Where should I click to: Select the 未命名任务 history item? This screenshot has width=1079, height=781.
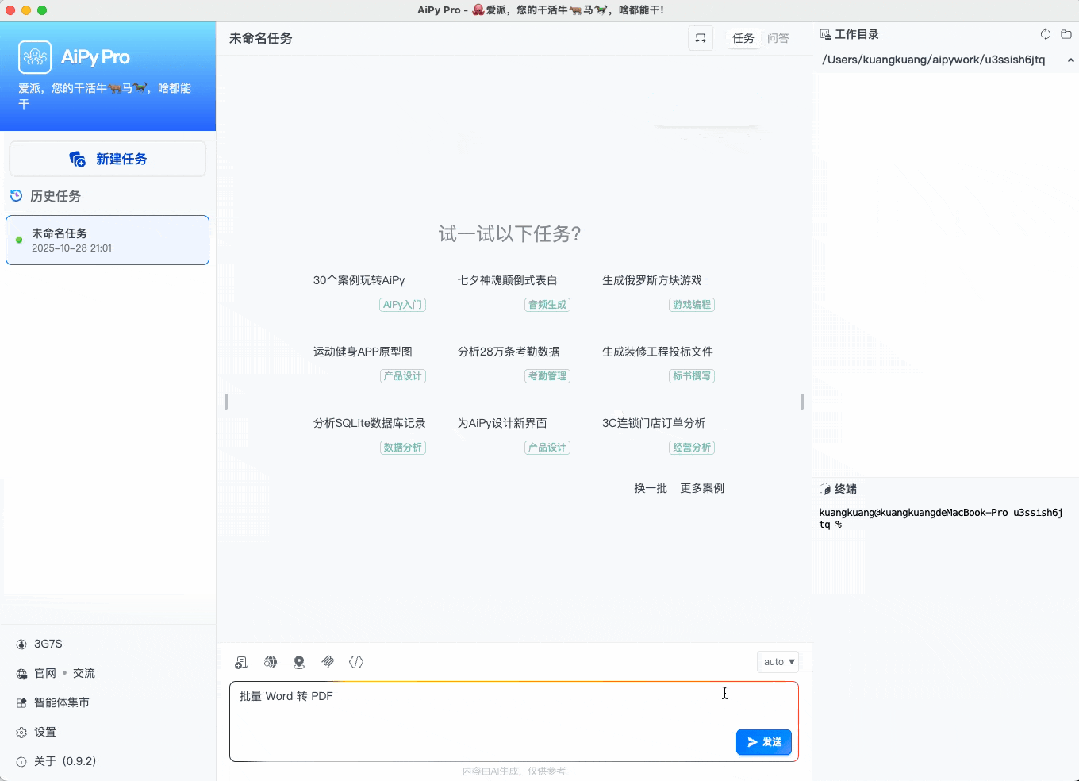108,240
